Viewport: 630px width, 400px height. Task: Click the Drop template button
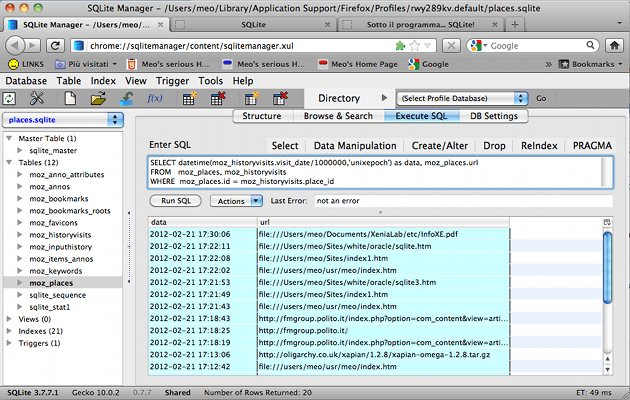pyautogui.click(x=494, y=145)
